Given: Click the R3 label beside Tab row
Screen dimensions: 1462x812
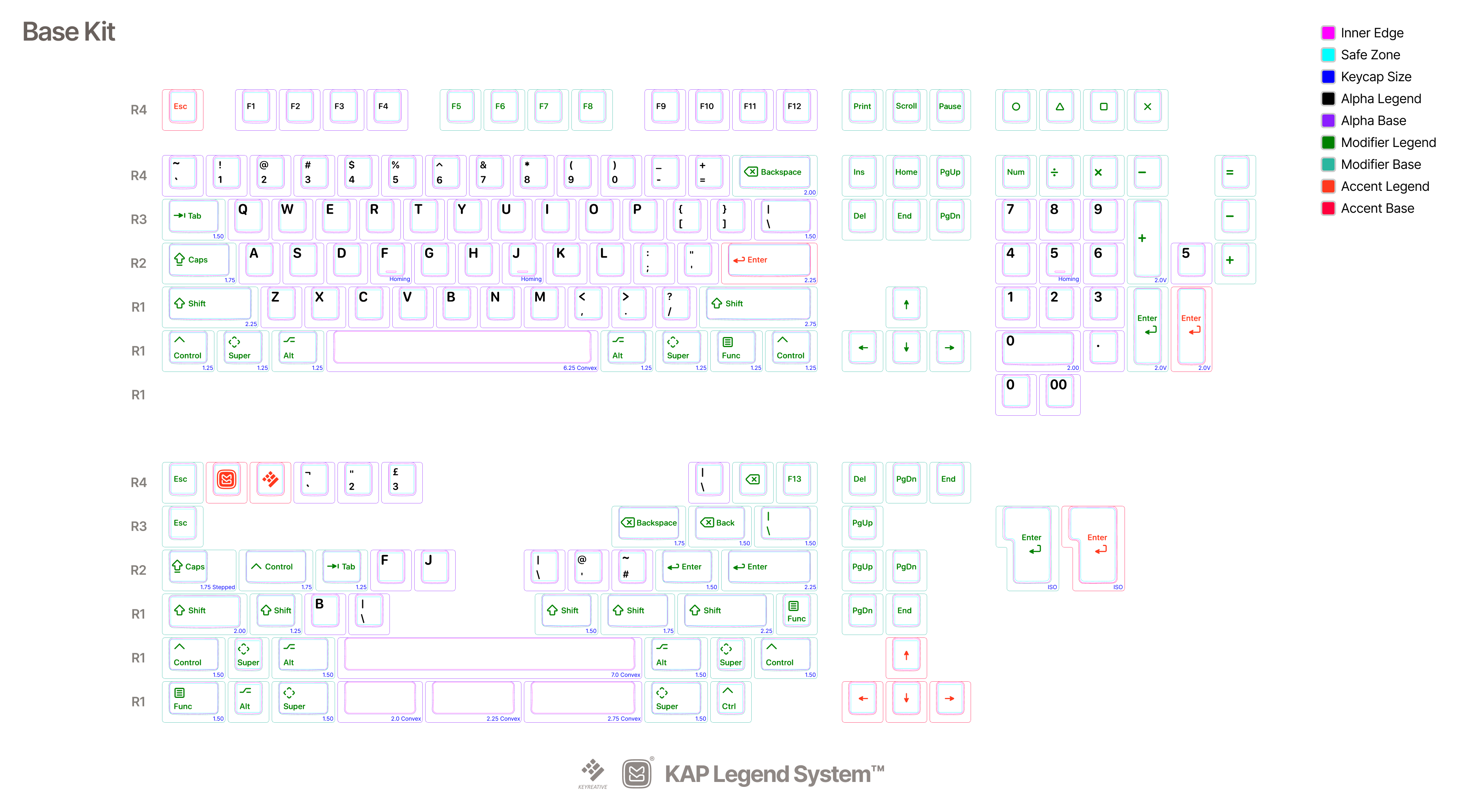Looking at the screenshot, I should [138, 220].
